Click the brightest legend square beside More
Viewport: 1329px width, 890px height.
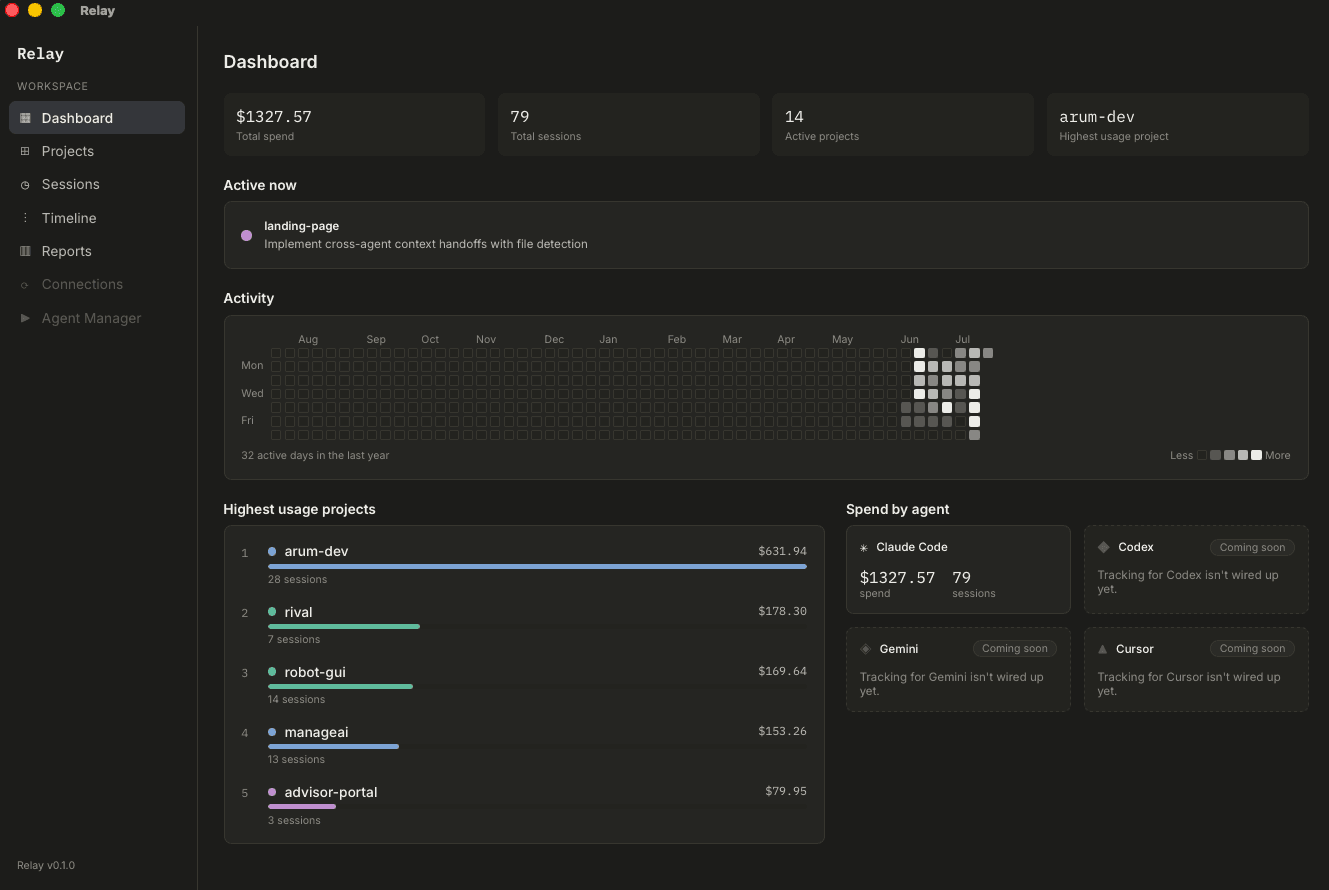(x=1256, y=455)
